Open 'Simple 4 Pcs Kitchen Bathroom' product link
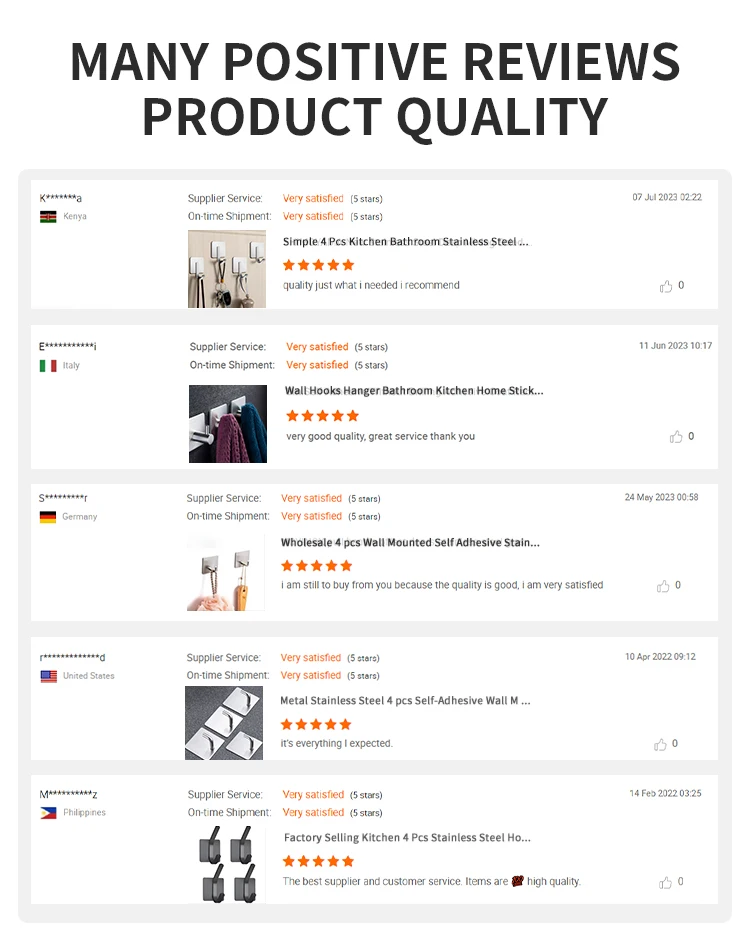Viewport: 750px width, 941px height. pyautogui.click(x=406, y=242)
